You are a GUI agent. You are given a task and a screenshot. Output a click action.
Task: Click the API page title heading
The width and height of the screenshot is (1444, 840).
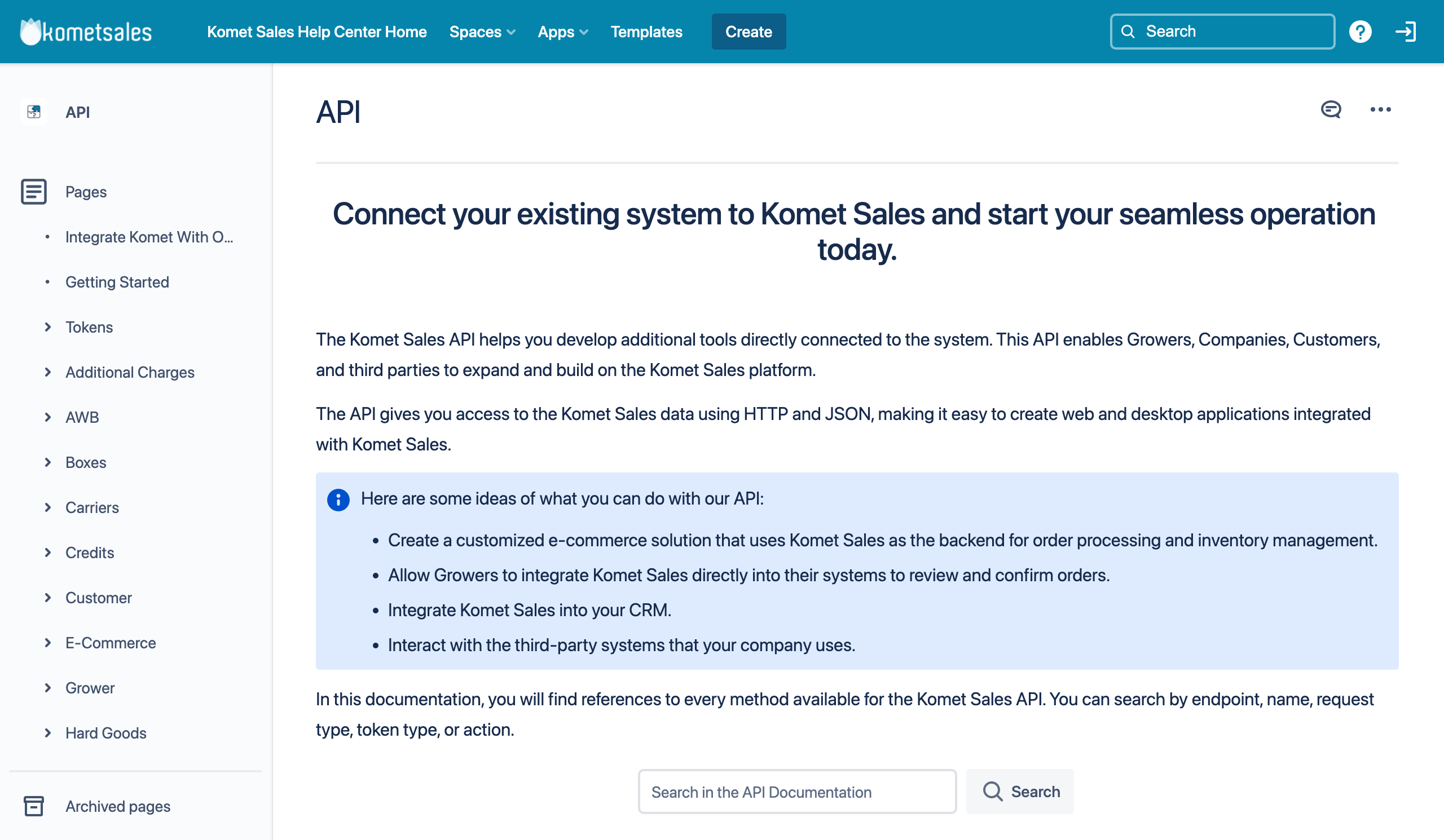tap(338, 112)
